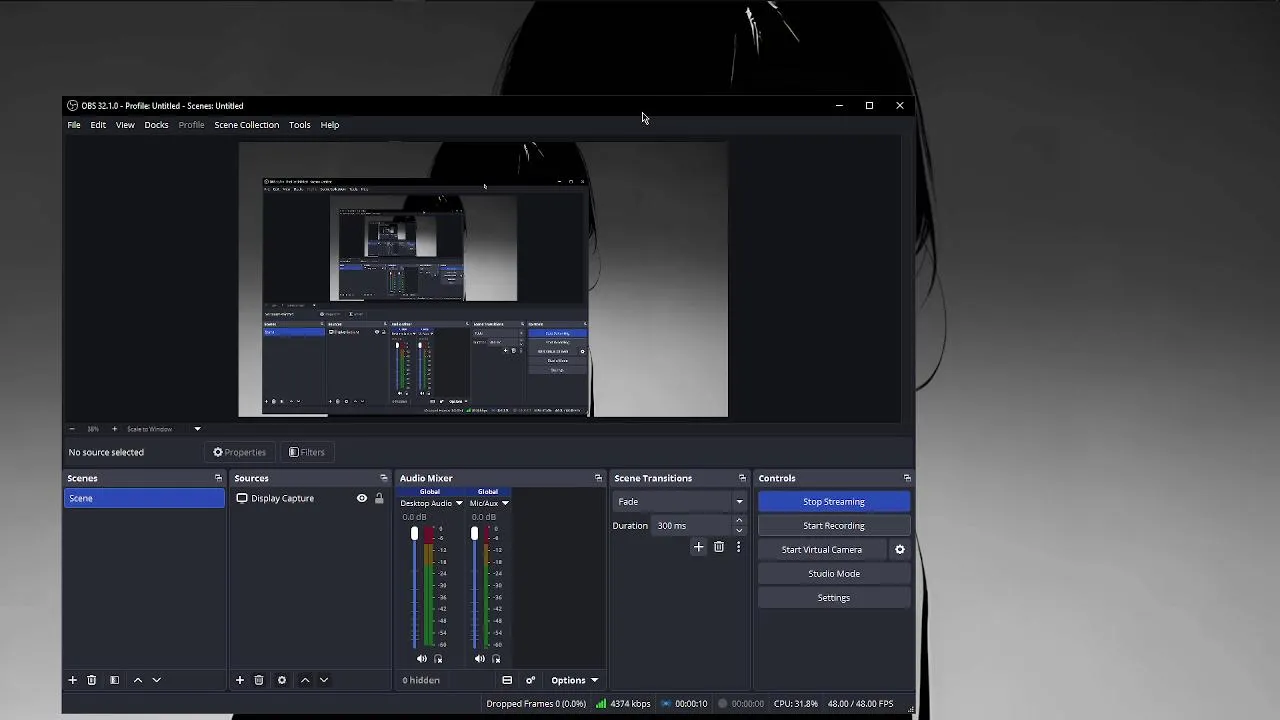Zoom out the preview with the minus icon

71,429
